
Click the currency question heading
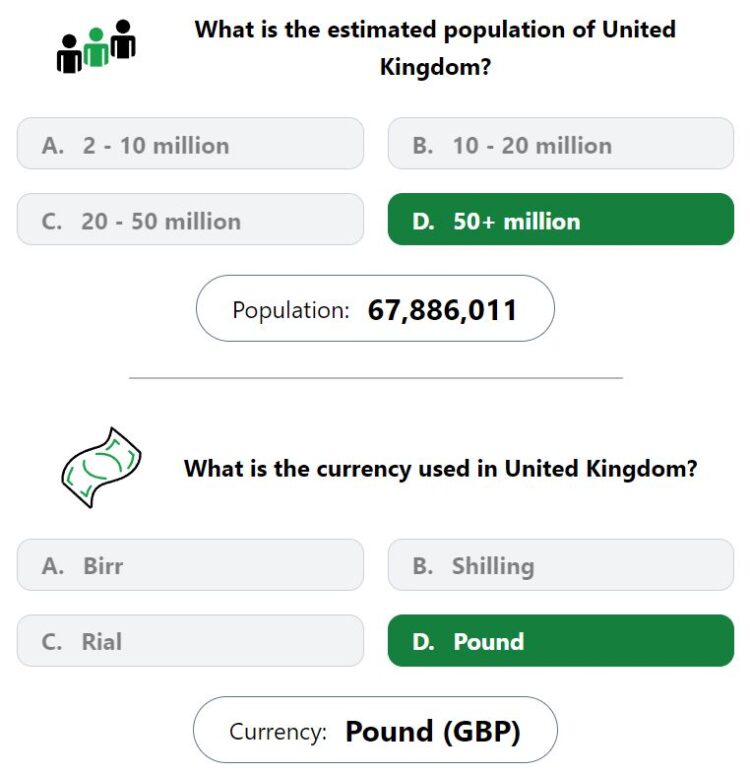pyautogui.click(x=440, y=468)
